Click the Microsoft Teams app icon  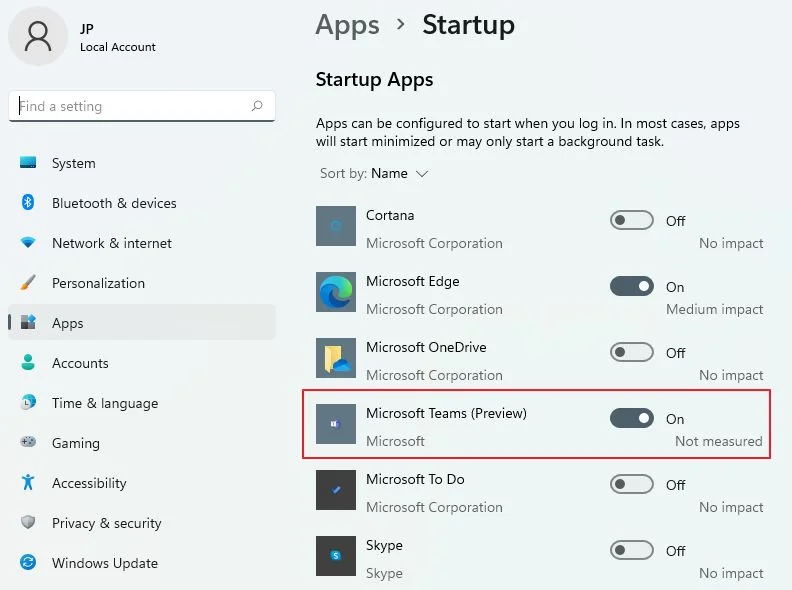336,424
